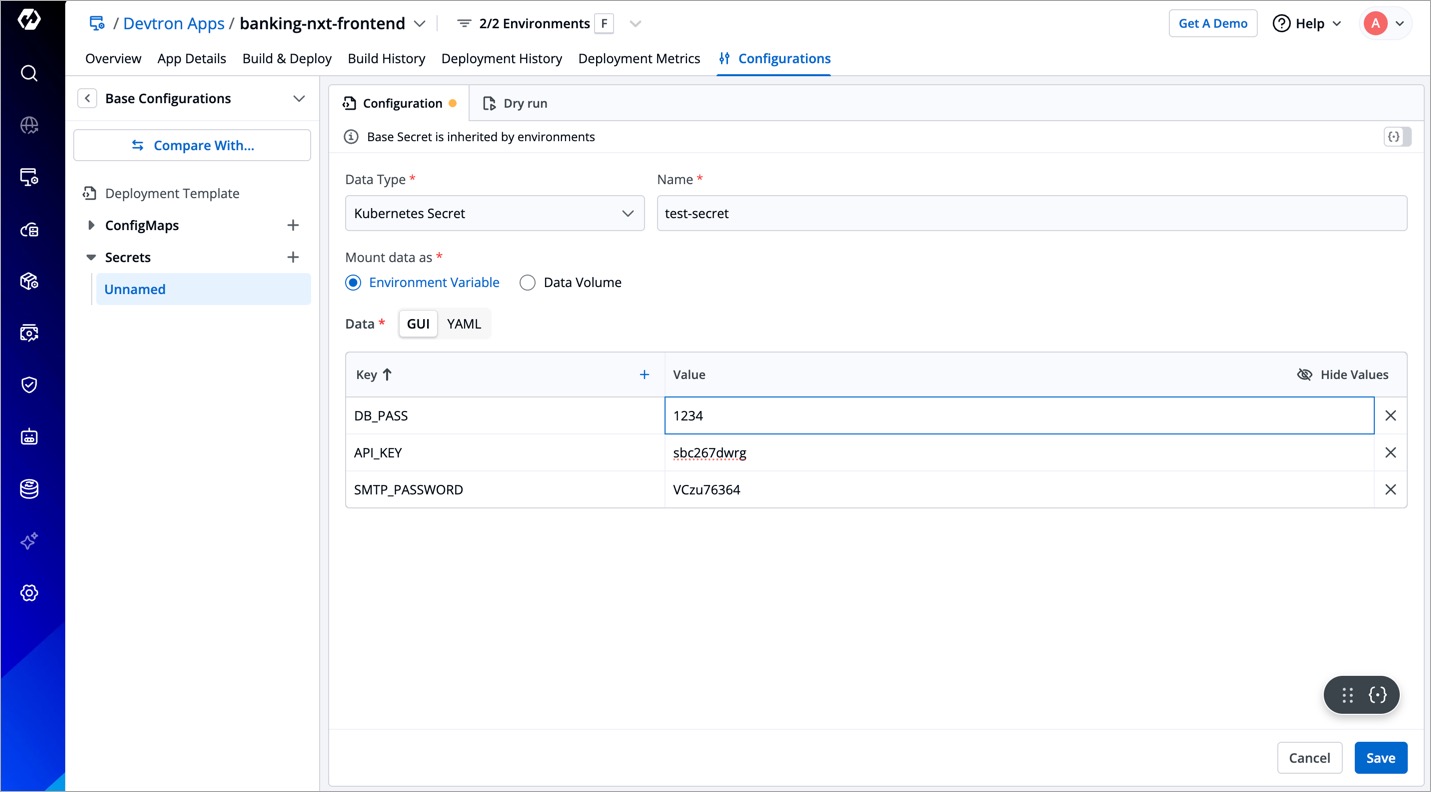
Task: Open the Data Type dropdown
Action: point(494,214)
